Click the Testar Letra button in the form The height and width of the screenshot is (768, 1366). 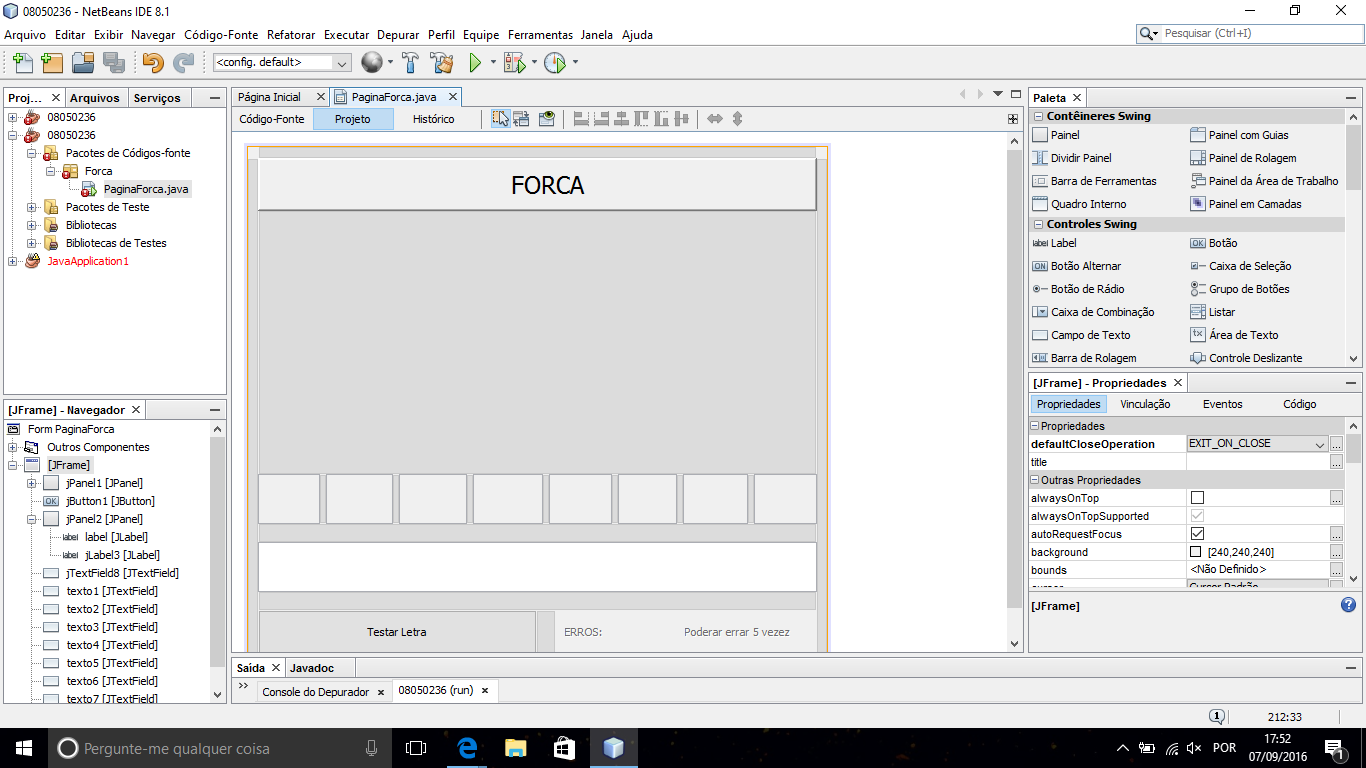point(397,632)
